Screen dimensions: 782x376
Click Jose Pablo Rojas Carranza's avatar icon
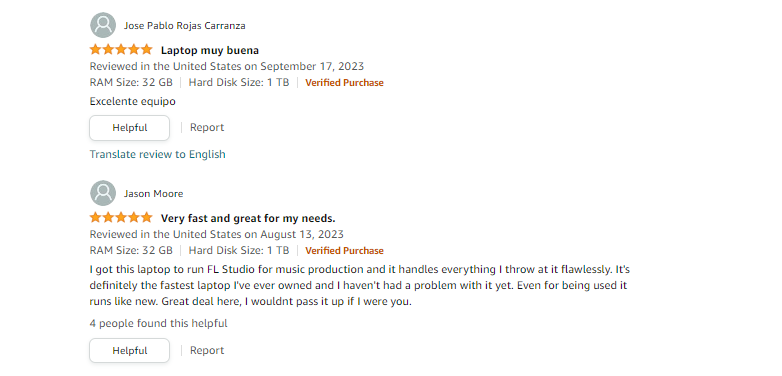pyautogui.click(x=103, y=25)
